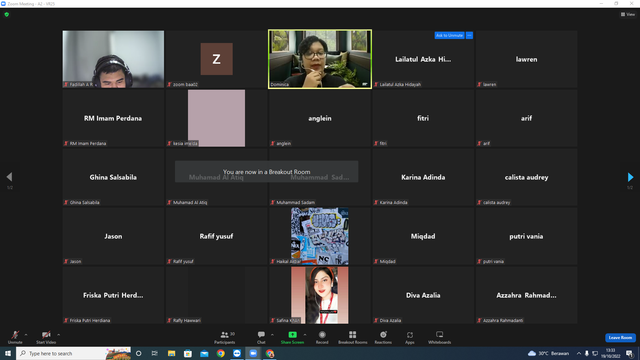Open more options on Lailatul Azka tile

(469, 36)
